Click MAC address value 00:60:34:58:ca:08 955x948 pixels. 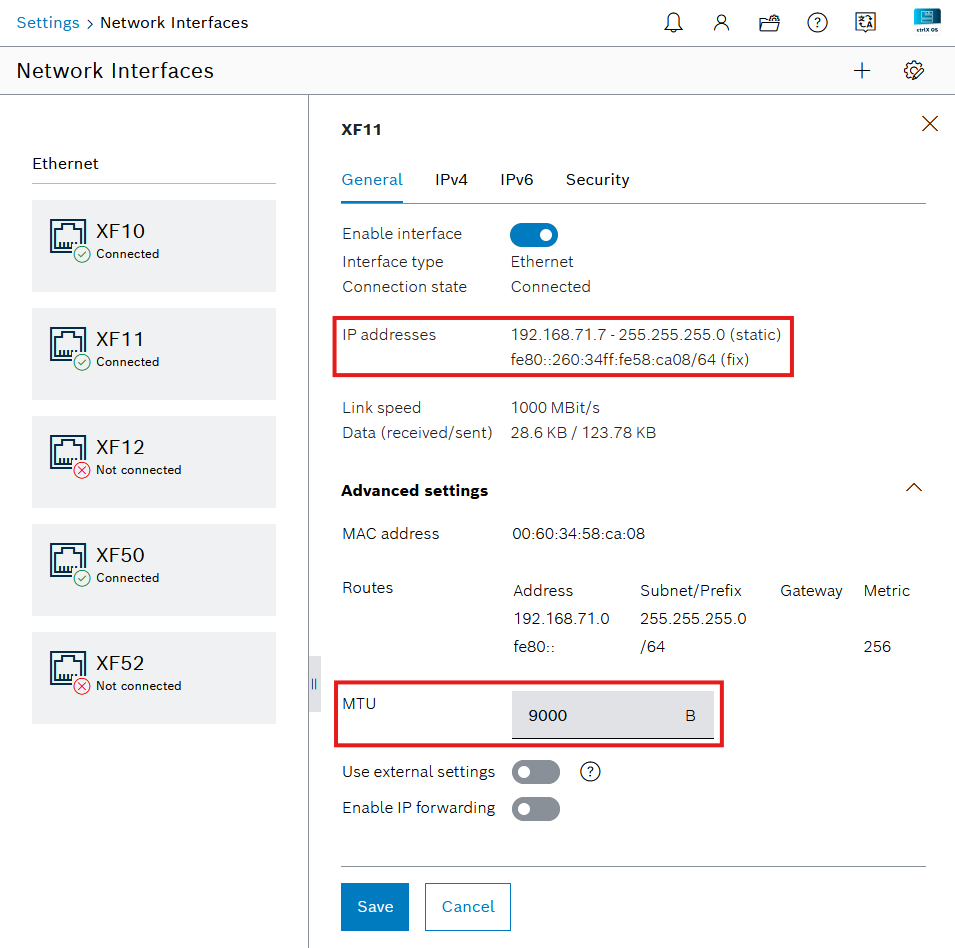578,534
